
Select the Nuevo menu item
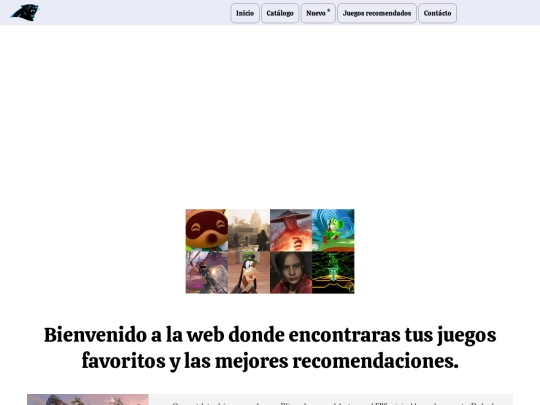[318, 13]
